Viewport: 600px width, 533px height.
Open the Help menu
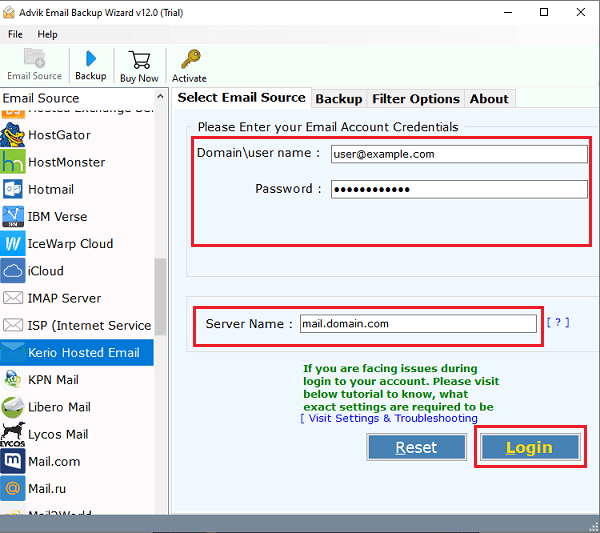click(x=47, y=34)
